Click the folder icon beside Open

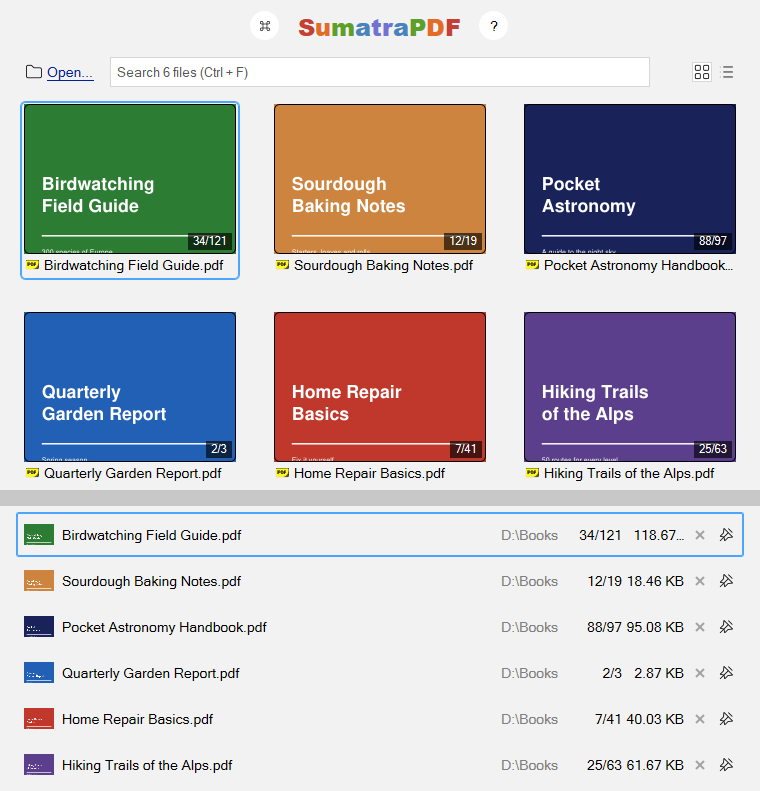tap(34, 72)
